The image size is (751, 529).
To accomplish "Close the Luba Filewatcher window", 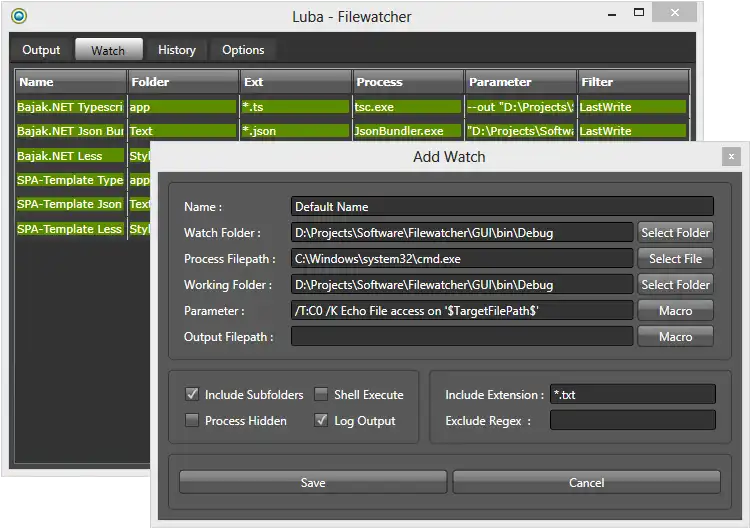I will tap(674, 12).
